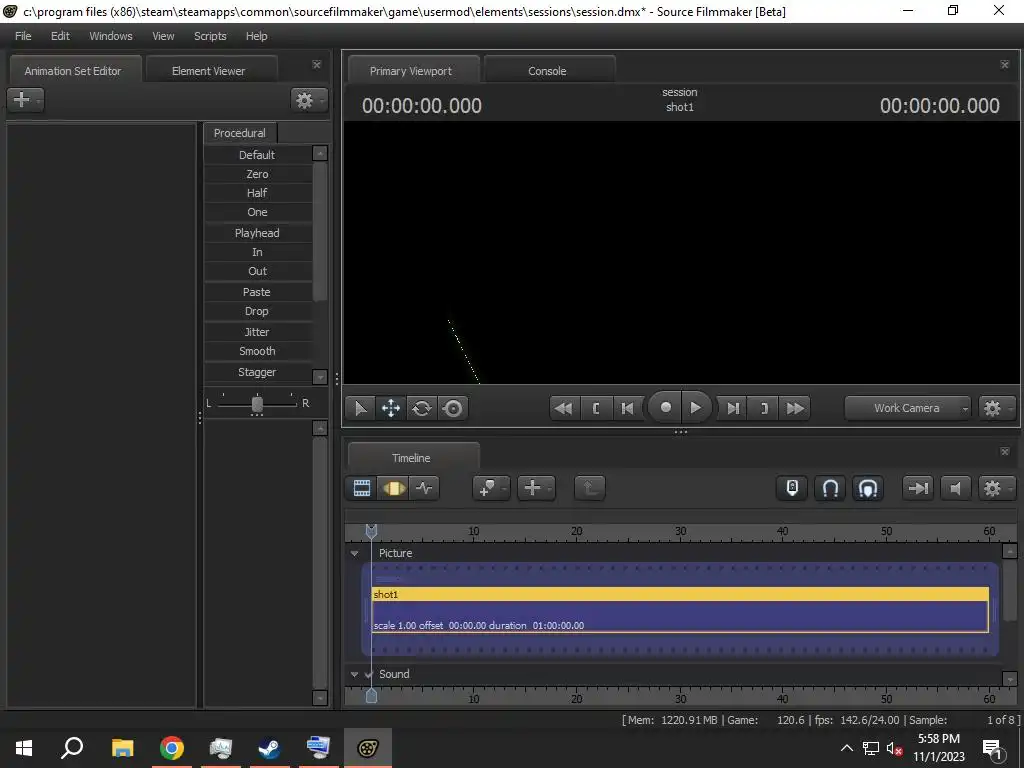The width and height of the screenshot is (1024, 768).
Task: Click the presets list scroll-down arrow
Action: [x=320, y=377]
